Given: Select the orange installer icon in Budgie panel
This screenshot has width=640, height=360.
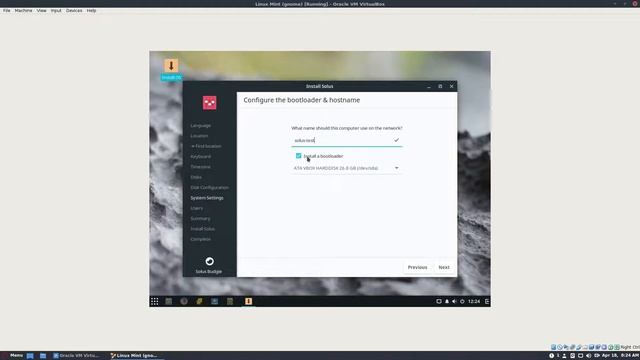Looking at the screenshot, I should click(x=248, y=301).
